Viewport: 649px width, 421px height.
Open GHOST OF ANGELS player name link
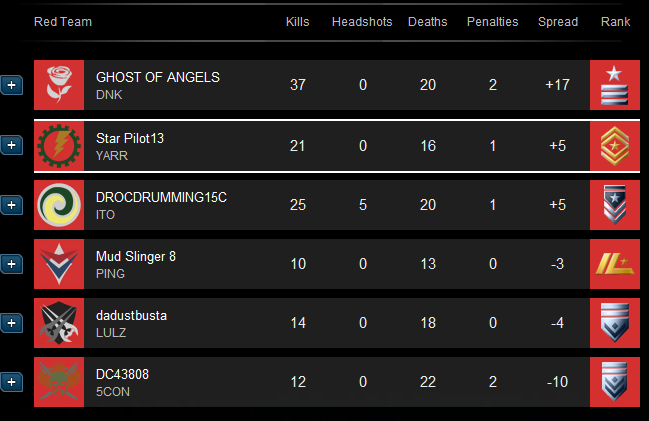(x=157, y=77)
